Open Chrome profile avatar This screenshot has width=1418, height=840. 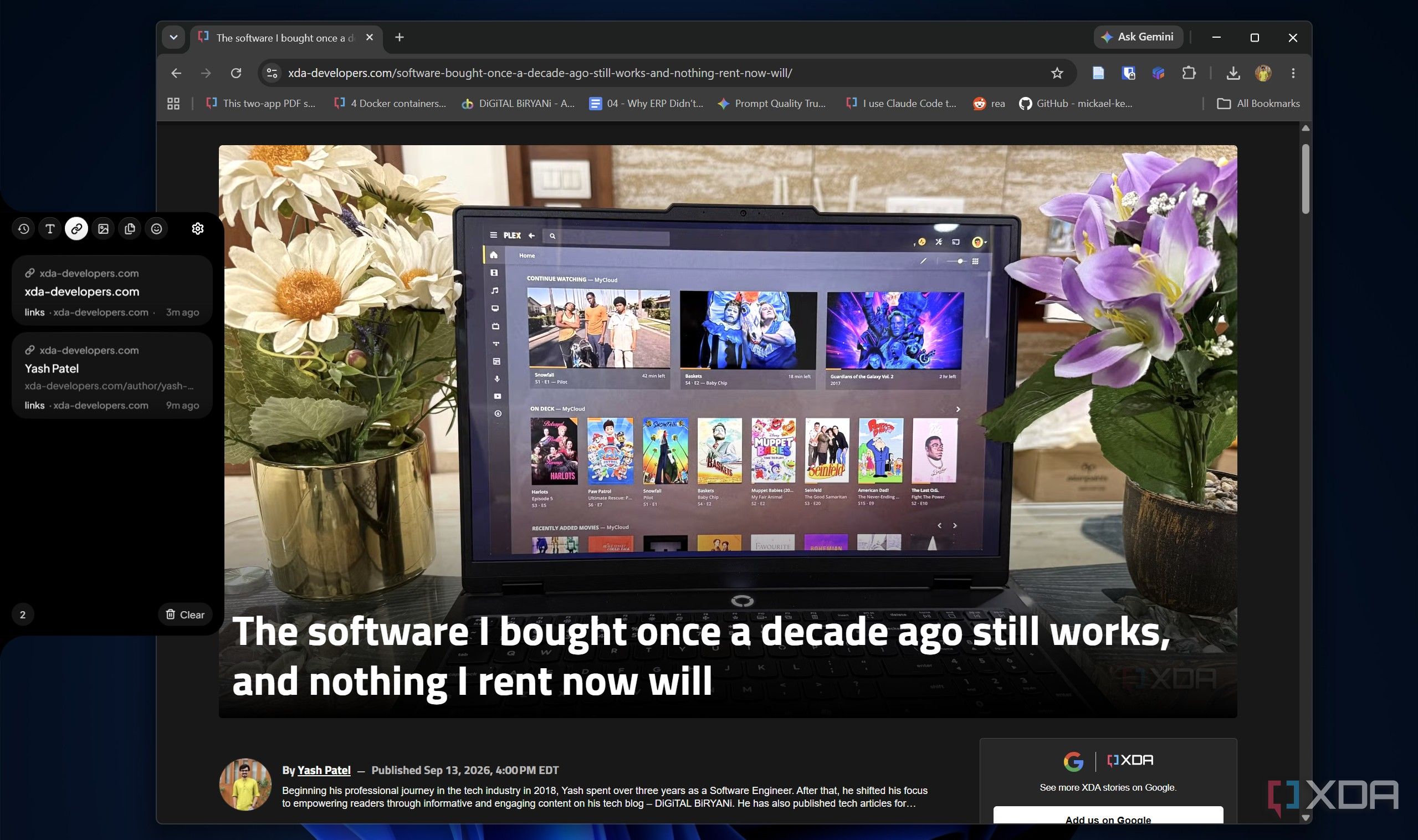click(1263, 73)
